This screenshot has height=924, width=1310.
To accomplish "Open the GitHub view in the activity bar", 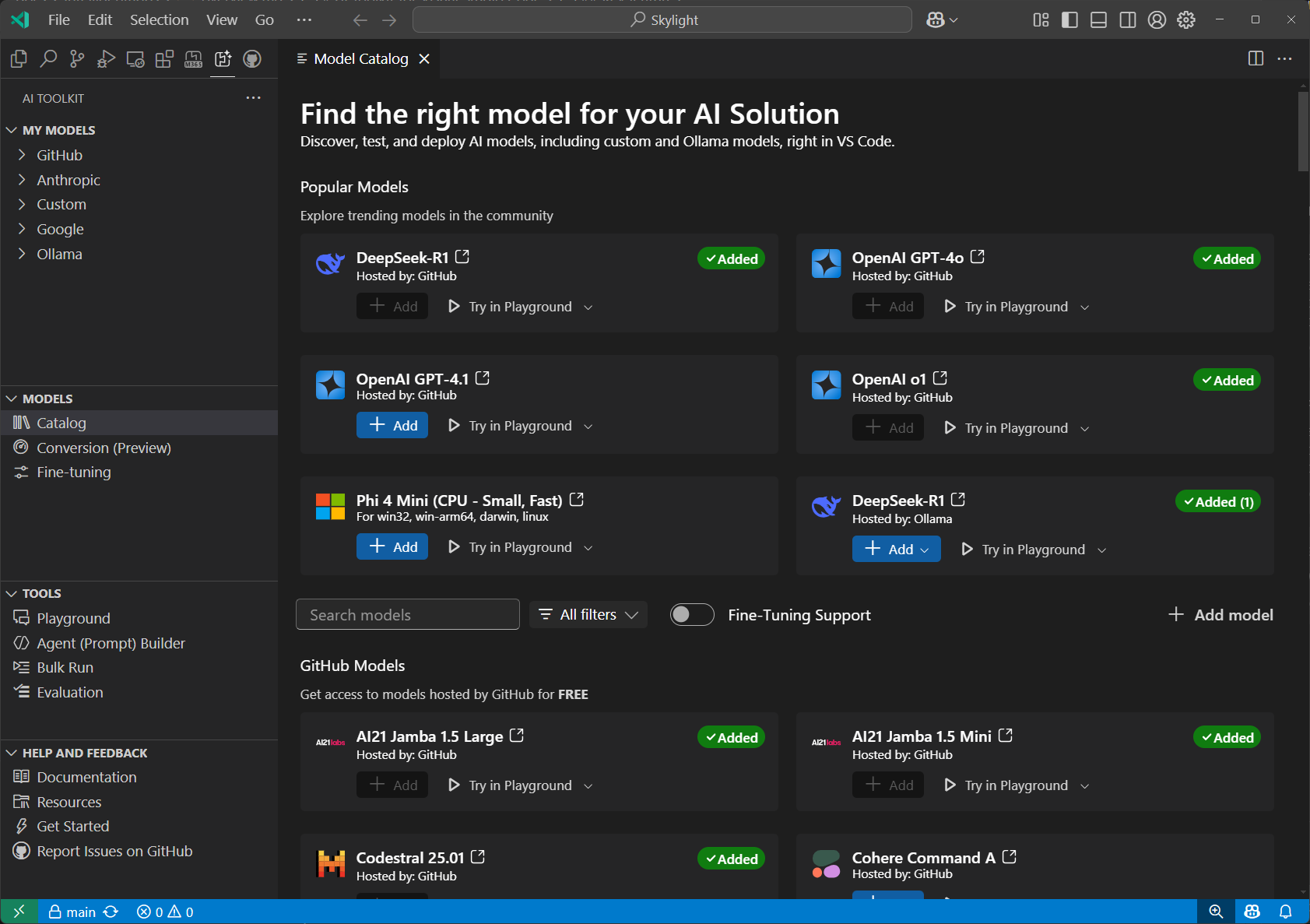I will 252,58.
